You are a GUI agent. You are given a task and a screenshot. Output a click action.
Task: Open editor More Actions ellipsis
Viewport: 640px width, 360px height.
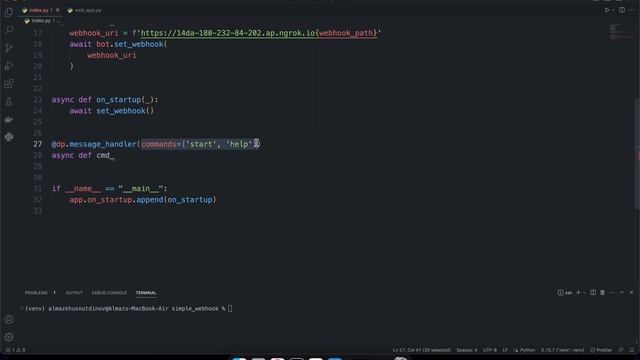click(x=632, y=10)
